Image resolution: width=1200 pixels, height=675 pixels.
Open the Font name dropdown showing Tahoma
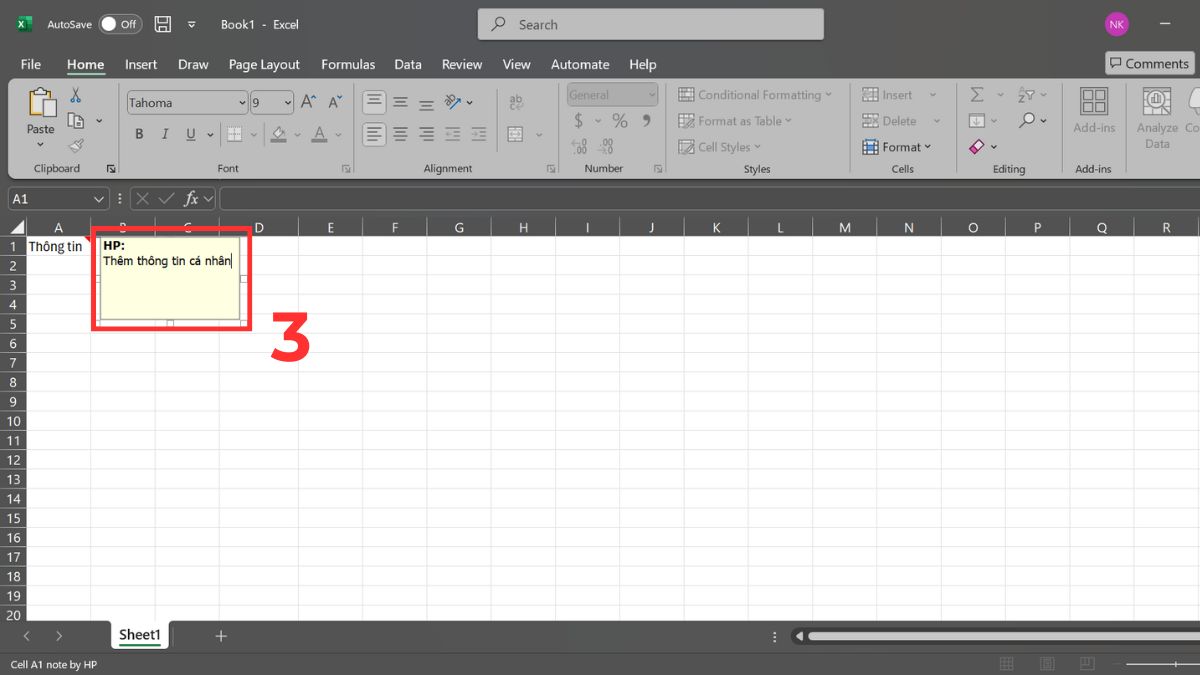coord(187,102)
